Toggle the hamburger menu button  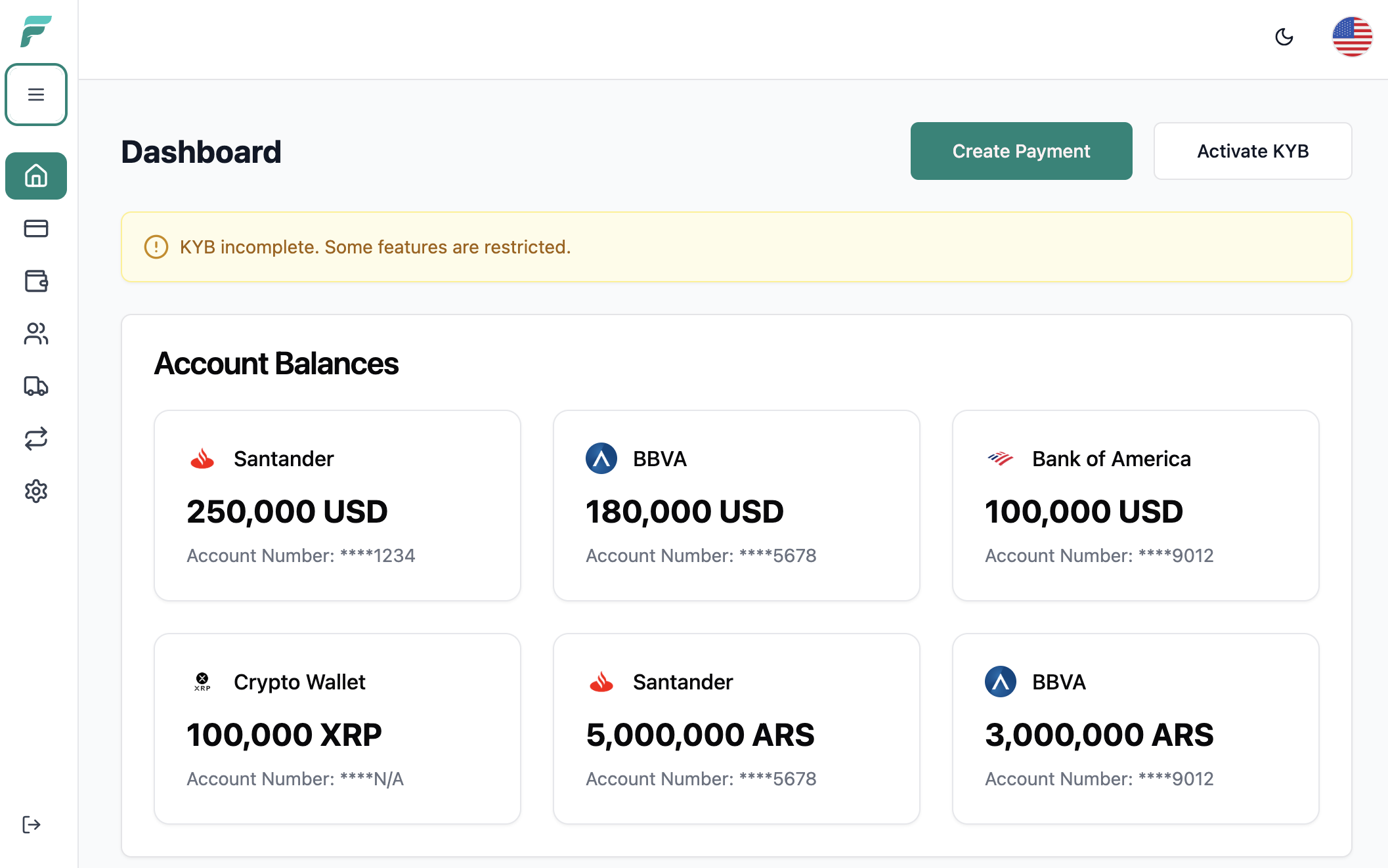36,95
